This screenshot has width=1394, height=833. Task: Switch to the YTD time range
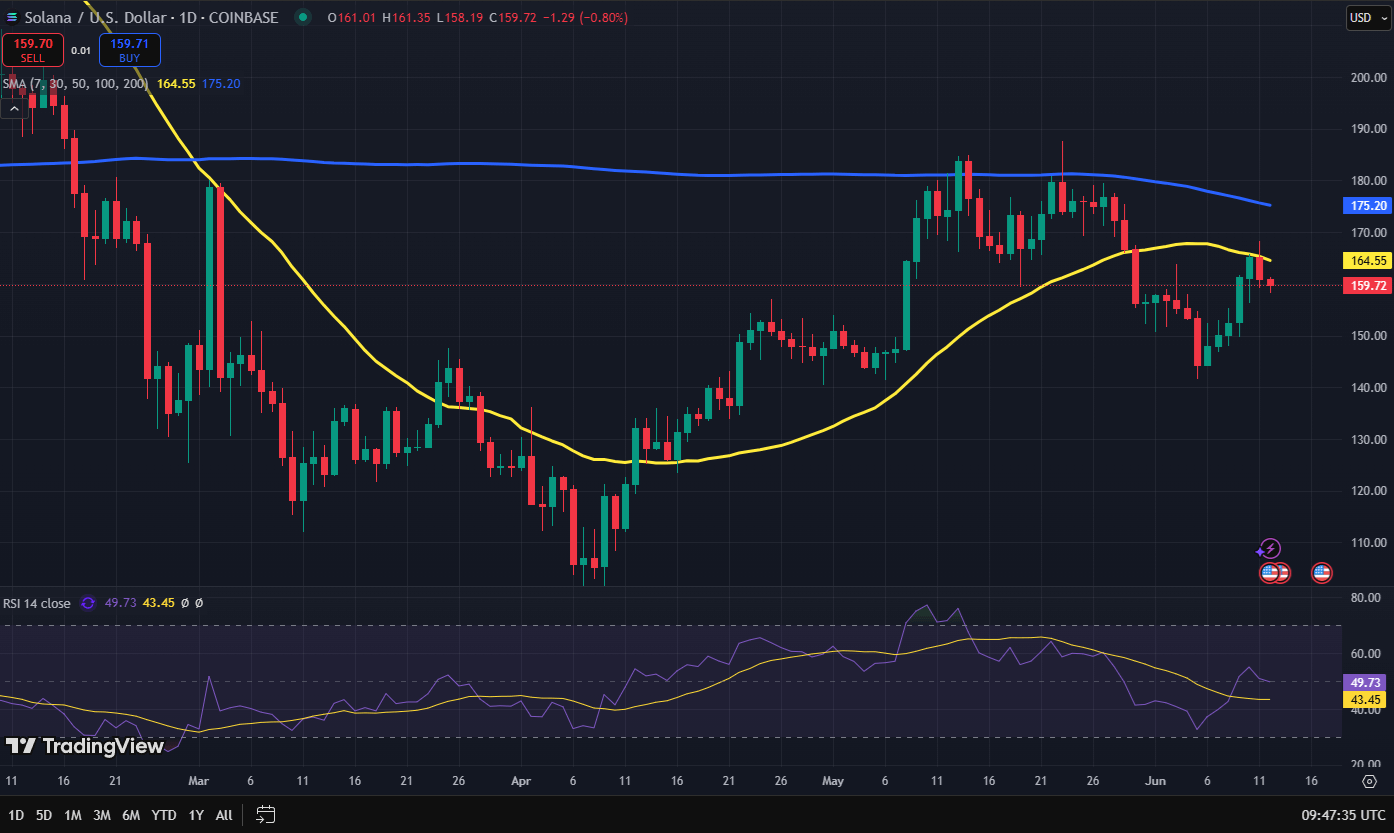(164, 814)
